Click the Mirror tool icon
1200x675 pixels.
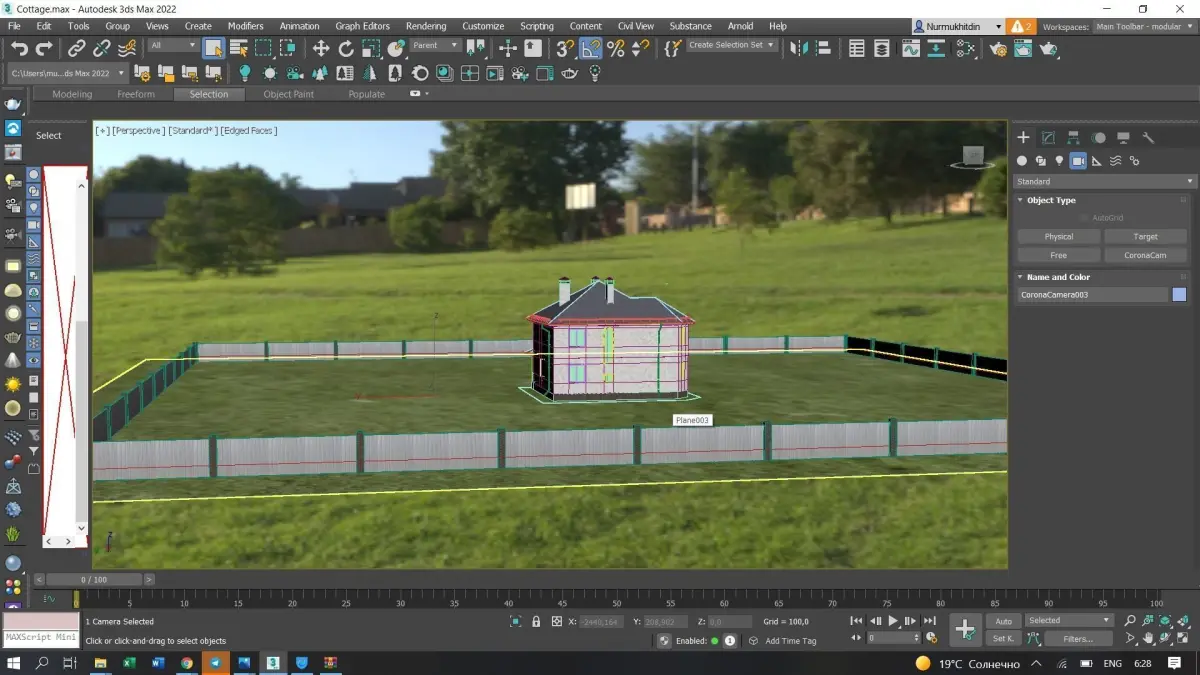pos(798,48)
